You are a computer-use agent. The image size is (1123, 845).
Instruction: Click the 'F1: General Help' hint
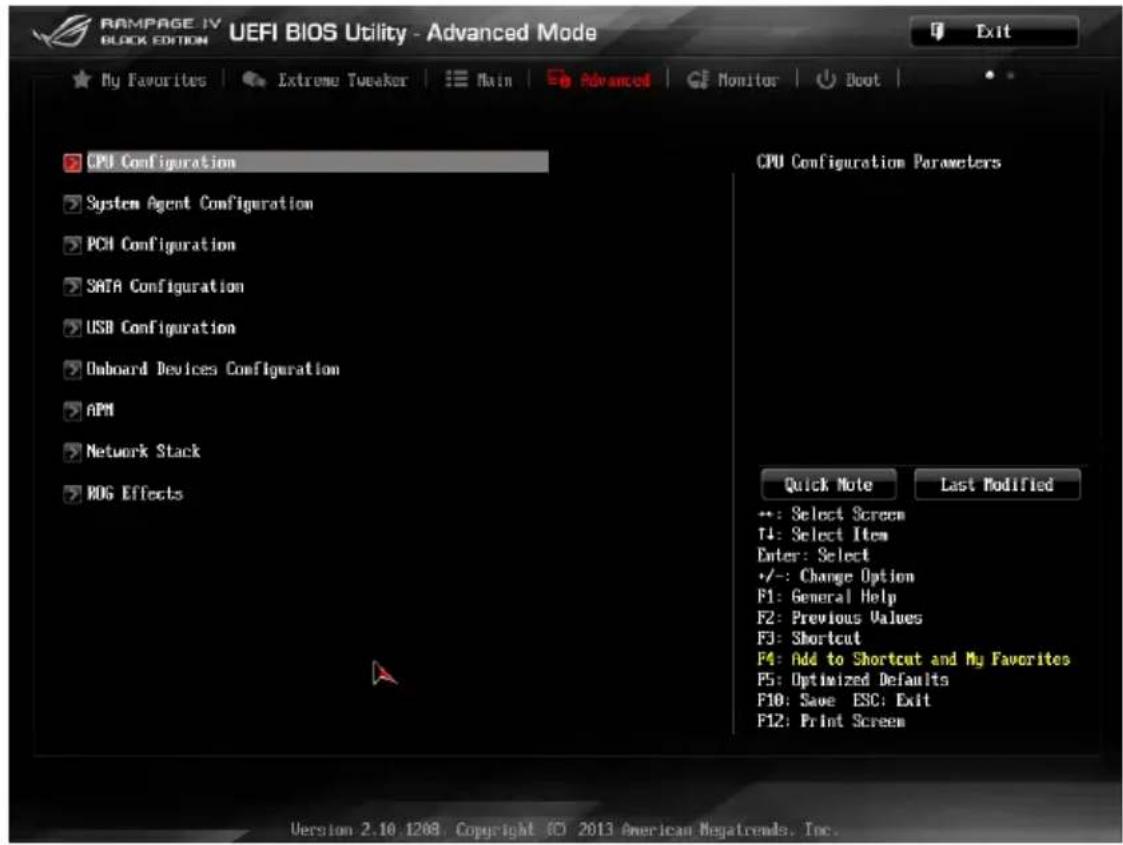826,597
